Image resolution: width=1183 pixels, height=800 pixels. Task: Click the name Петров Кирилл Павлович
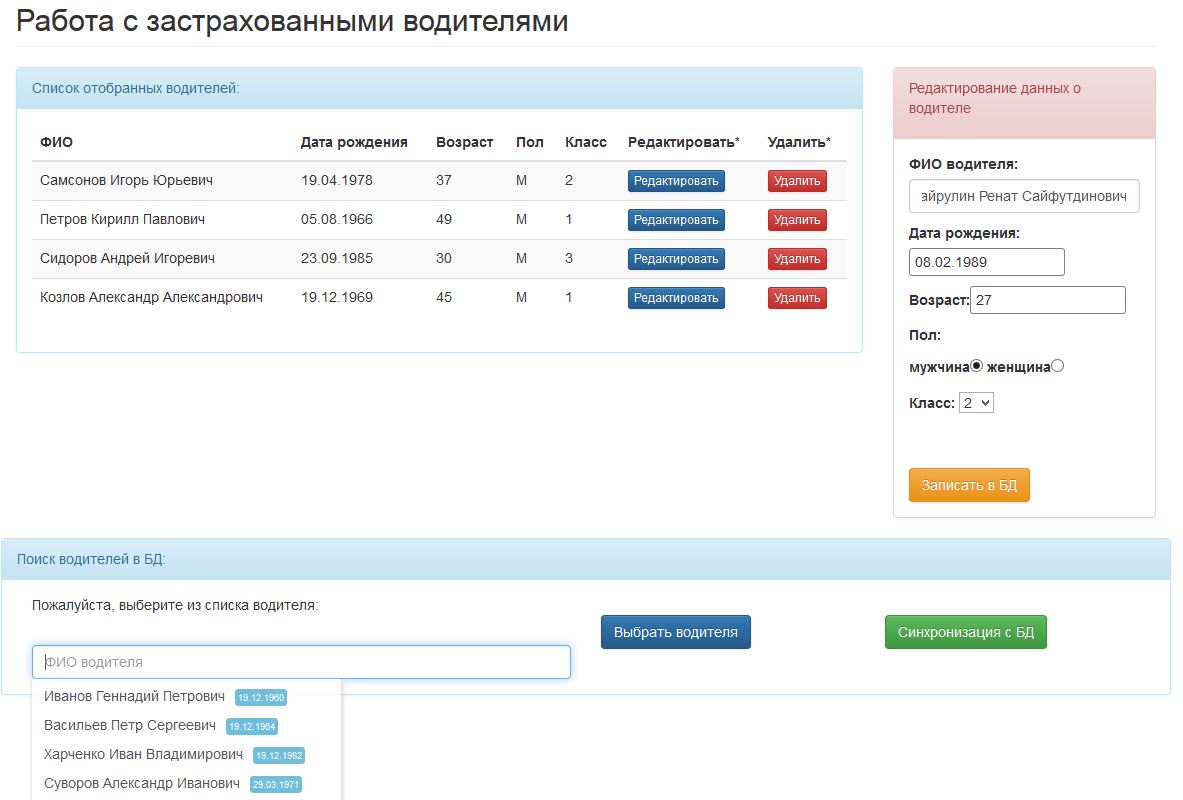point(122,220)
